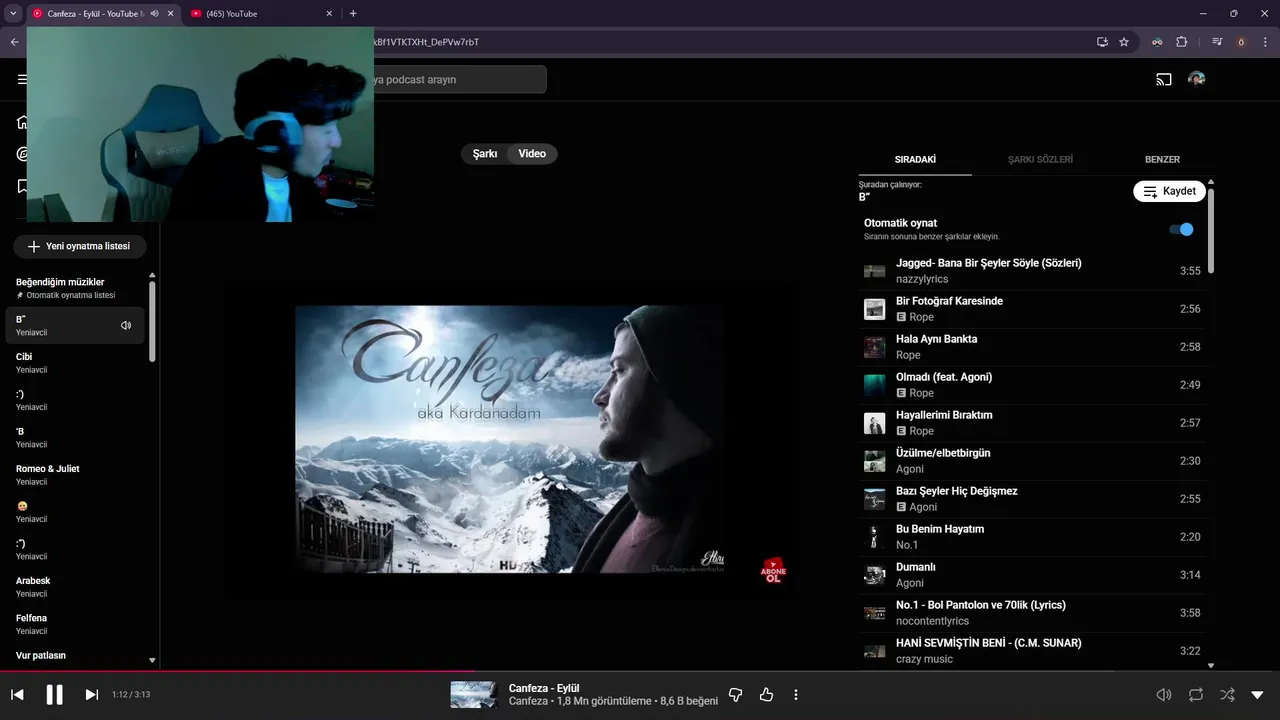Click the volume speaker icon in player bar
This screenshot has width=1280, height=720.
click(x=1164, y=694)
